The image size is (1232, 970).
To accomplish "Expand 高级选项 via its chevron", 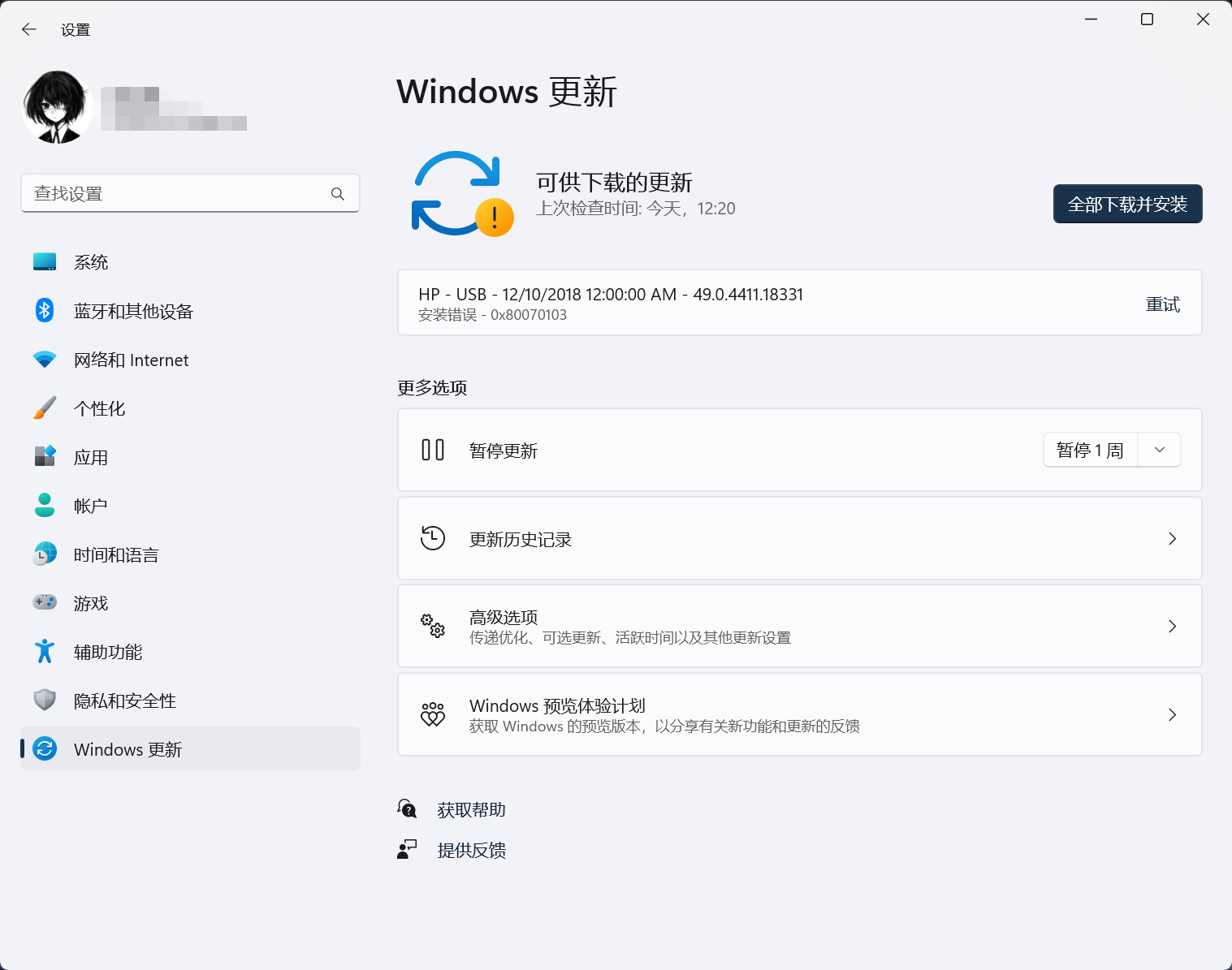I will point(1172,626).
